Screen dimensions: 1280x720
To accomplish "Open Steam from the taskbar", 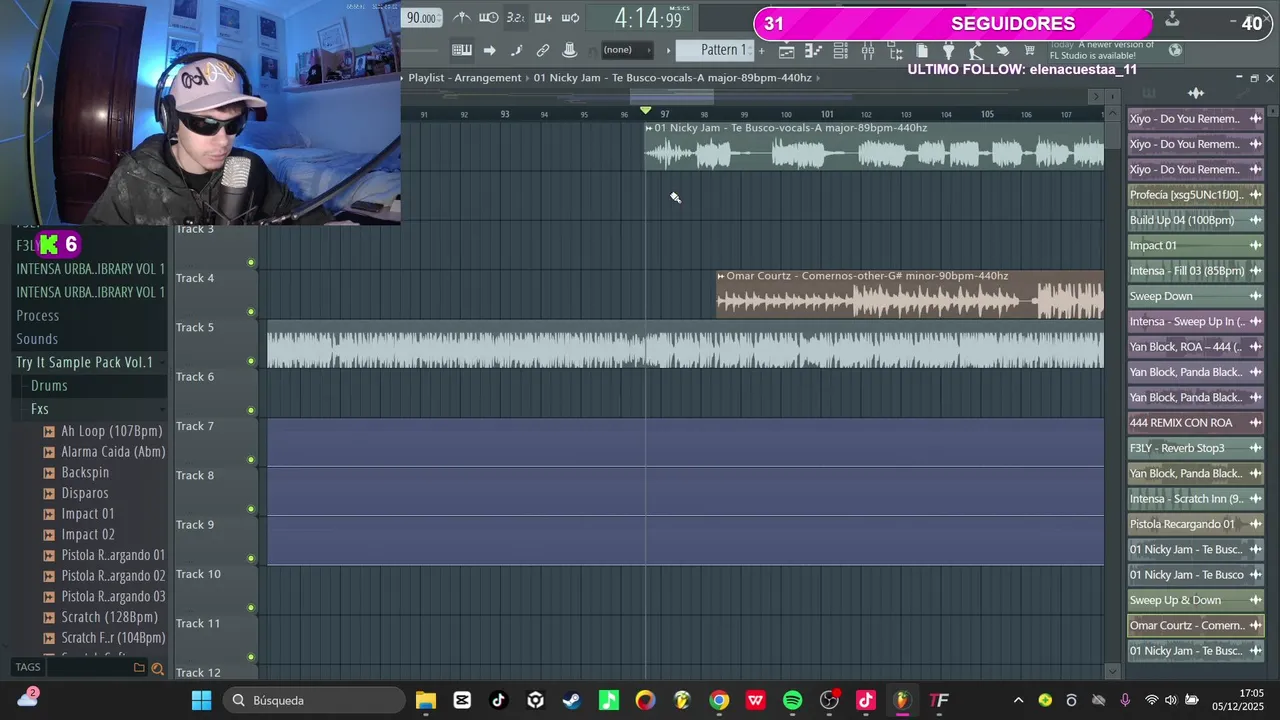I will (572, 700).
